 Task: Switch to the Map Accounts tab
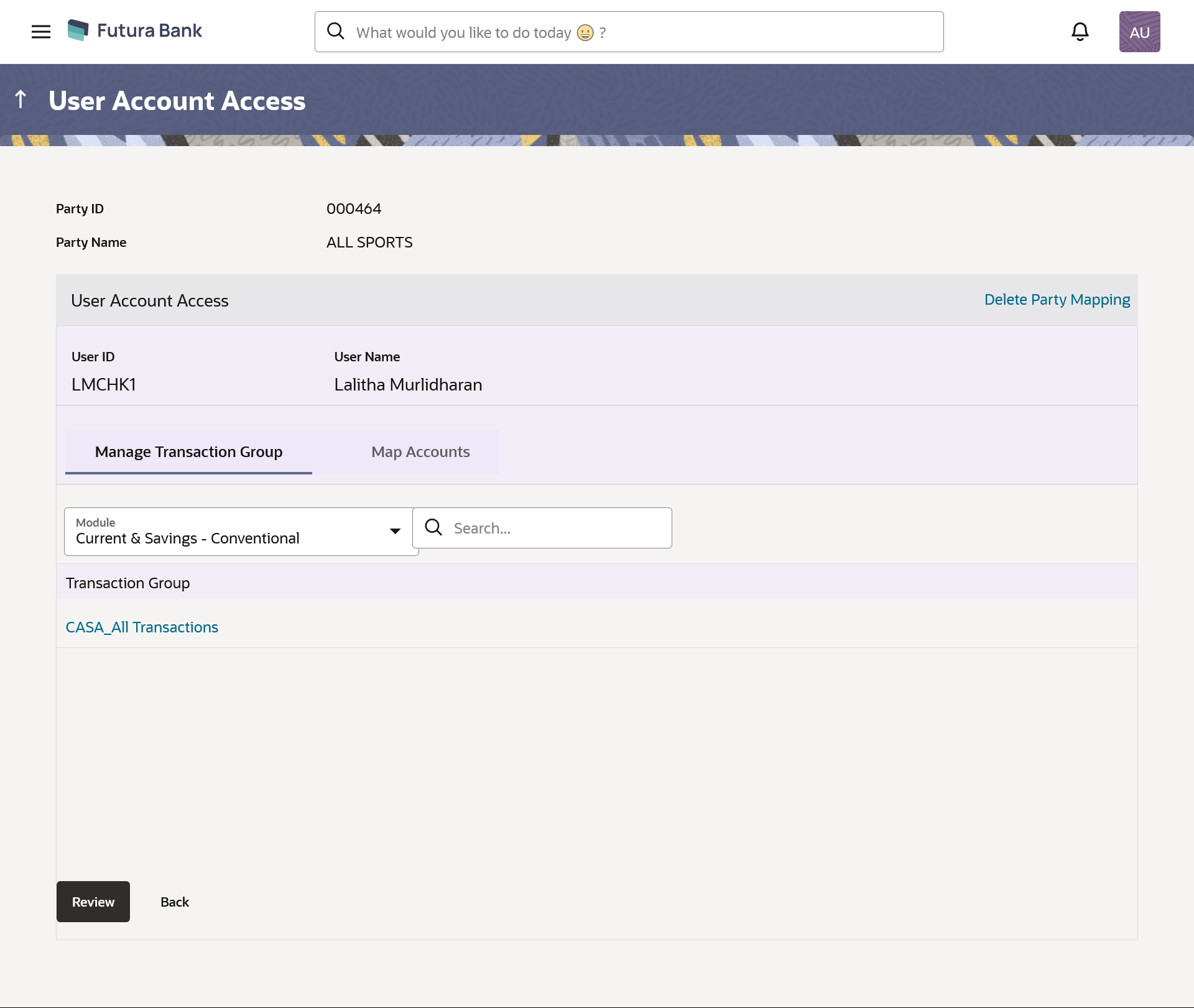click(420, 452)
